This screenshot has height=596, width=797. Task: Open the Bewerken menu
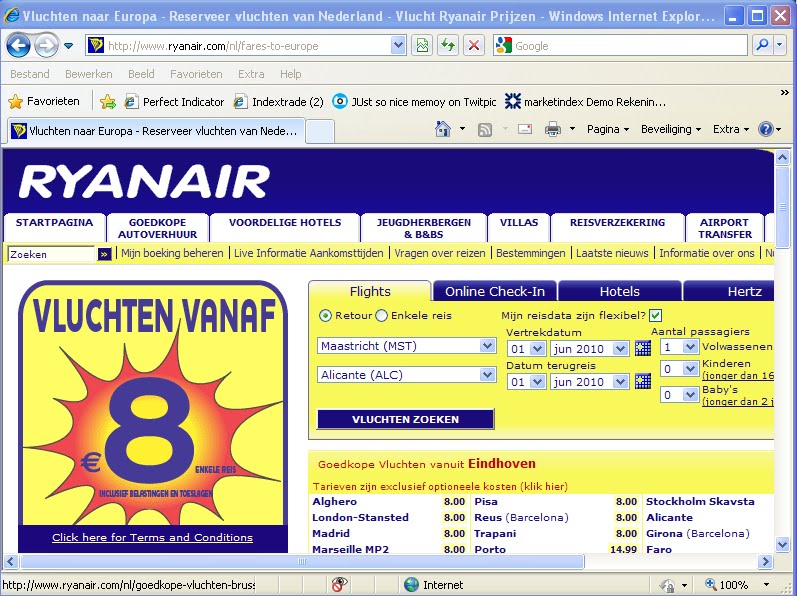[x=88, y=74]
